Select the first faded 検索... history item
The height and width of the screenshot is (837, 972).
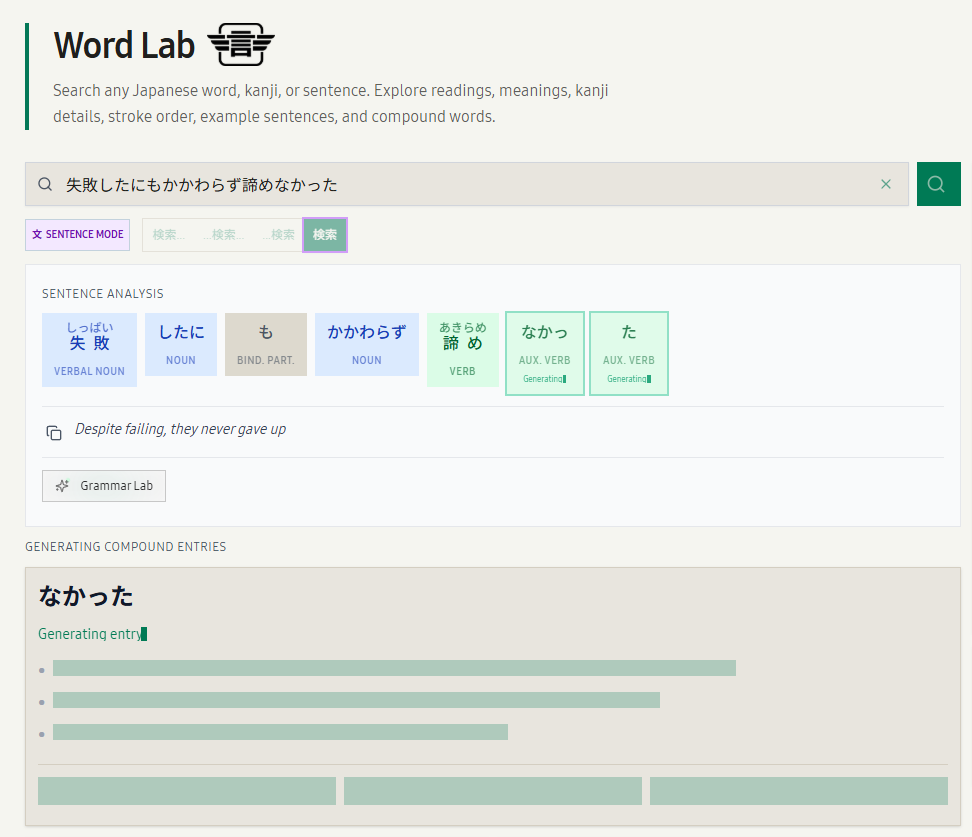(x=169, y=235)
